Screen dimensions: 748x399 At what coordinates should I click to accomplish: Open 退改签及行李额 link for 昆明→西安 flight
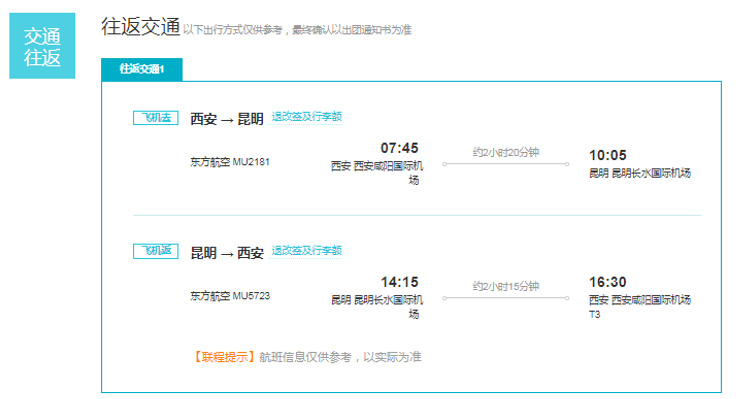pos(306,250)
